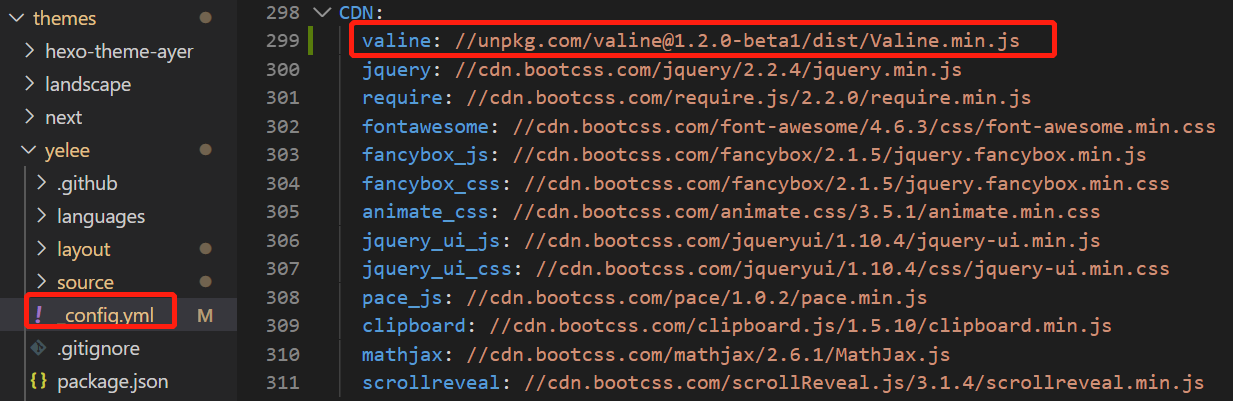Click line number 305 in the gutter
Image resolution: width=1233 pixels, height=401 pixels.
(x=283, y=212)
